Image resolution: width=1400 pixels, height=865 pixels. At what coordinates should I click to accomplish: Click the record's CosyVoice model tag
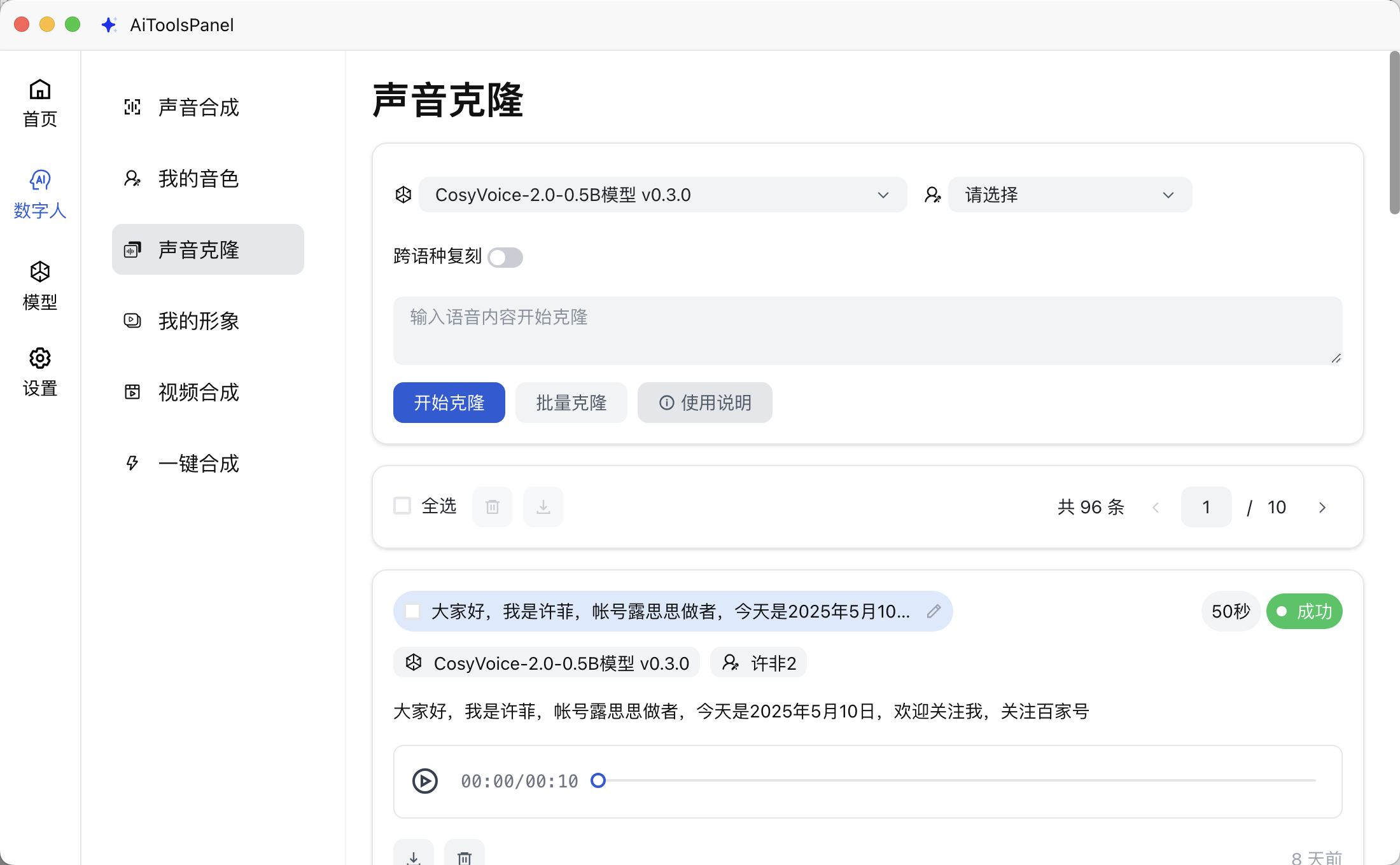547,663
